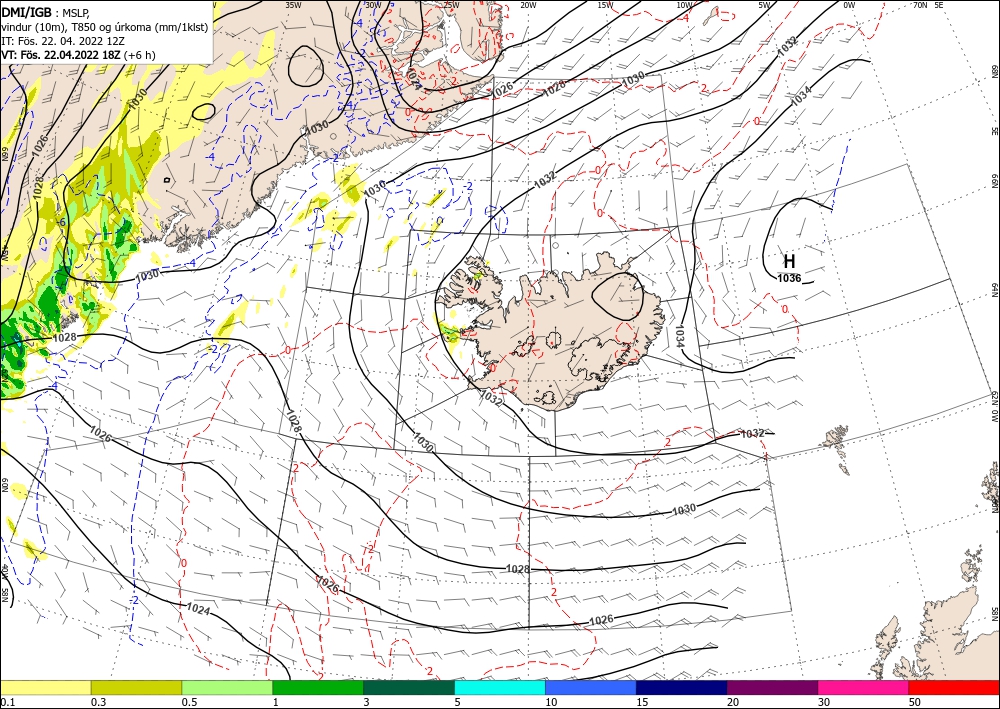1000x709 pixels.
Task: Click the purple 20–30 mm legend swatch
Action: point(772,687)
